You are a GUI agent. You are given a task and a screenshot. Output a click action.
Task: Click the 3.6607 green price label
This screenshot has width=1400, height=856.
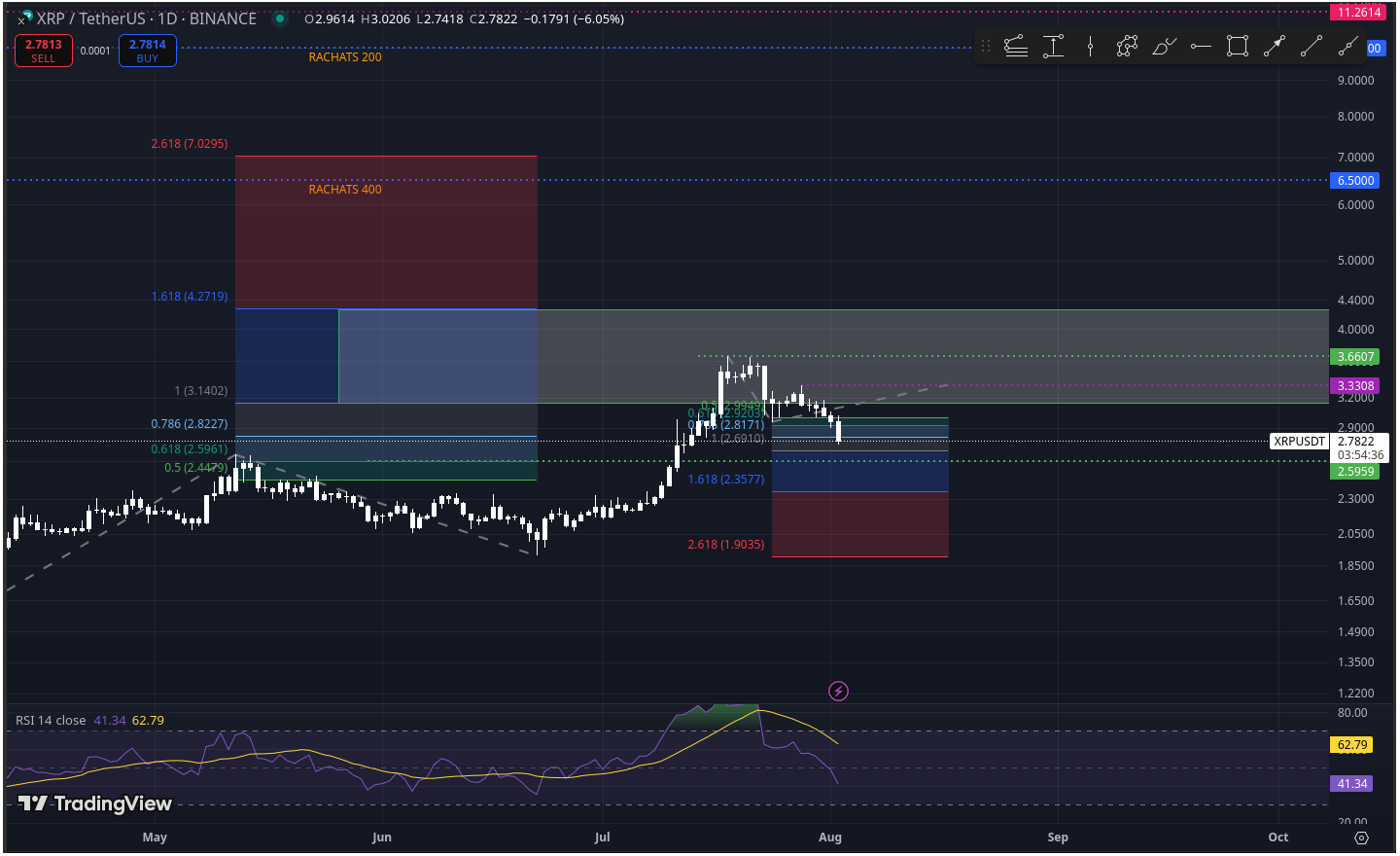click(1356, 357)
